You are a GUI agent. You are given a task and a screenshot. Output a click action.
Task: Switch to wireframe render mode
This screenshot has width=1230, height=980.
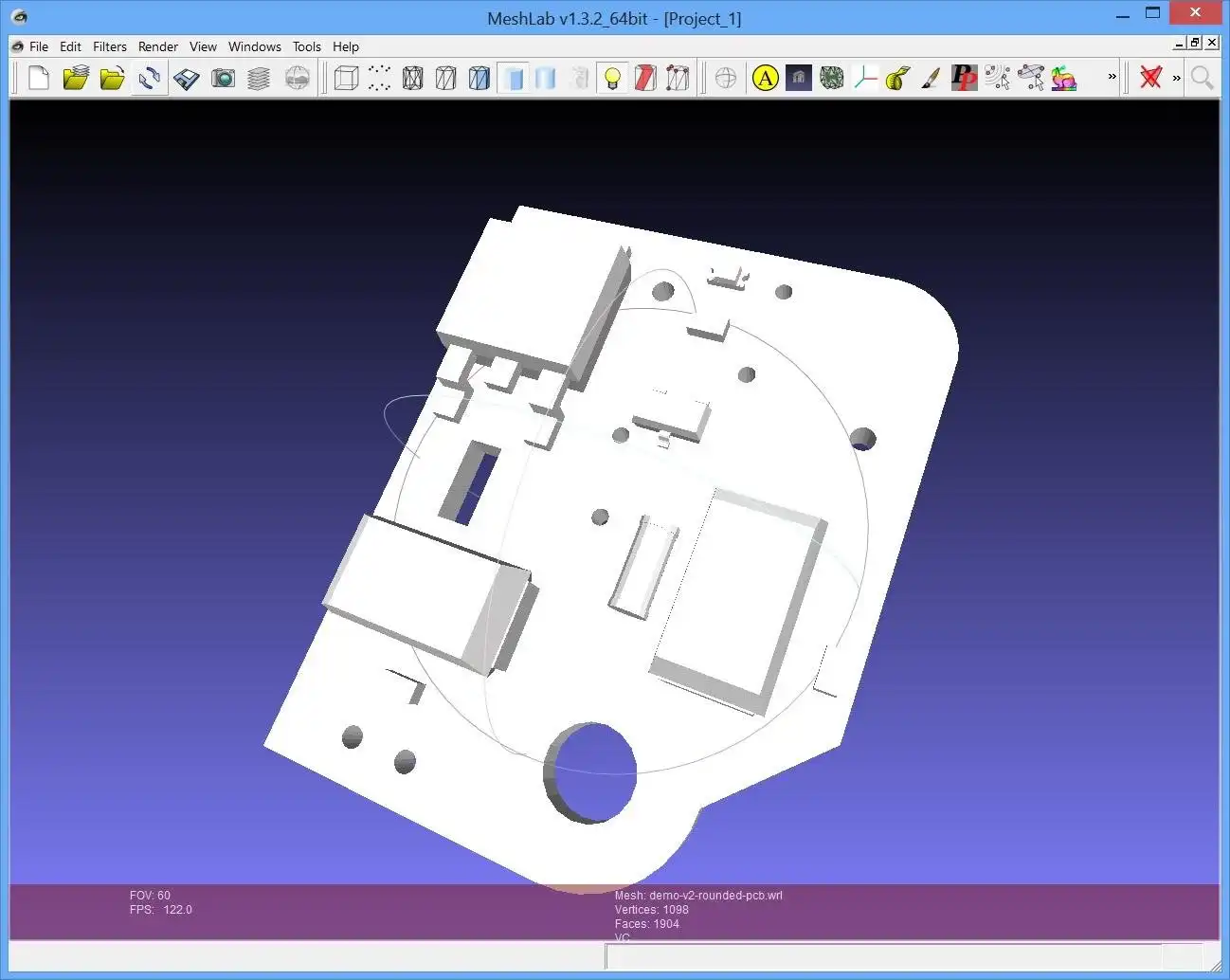pyautogui.click(x=412, y=78)
